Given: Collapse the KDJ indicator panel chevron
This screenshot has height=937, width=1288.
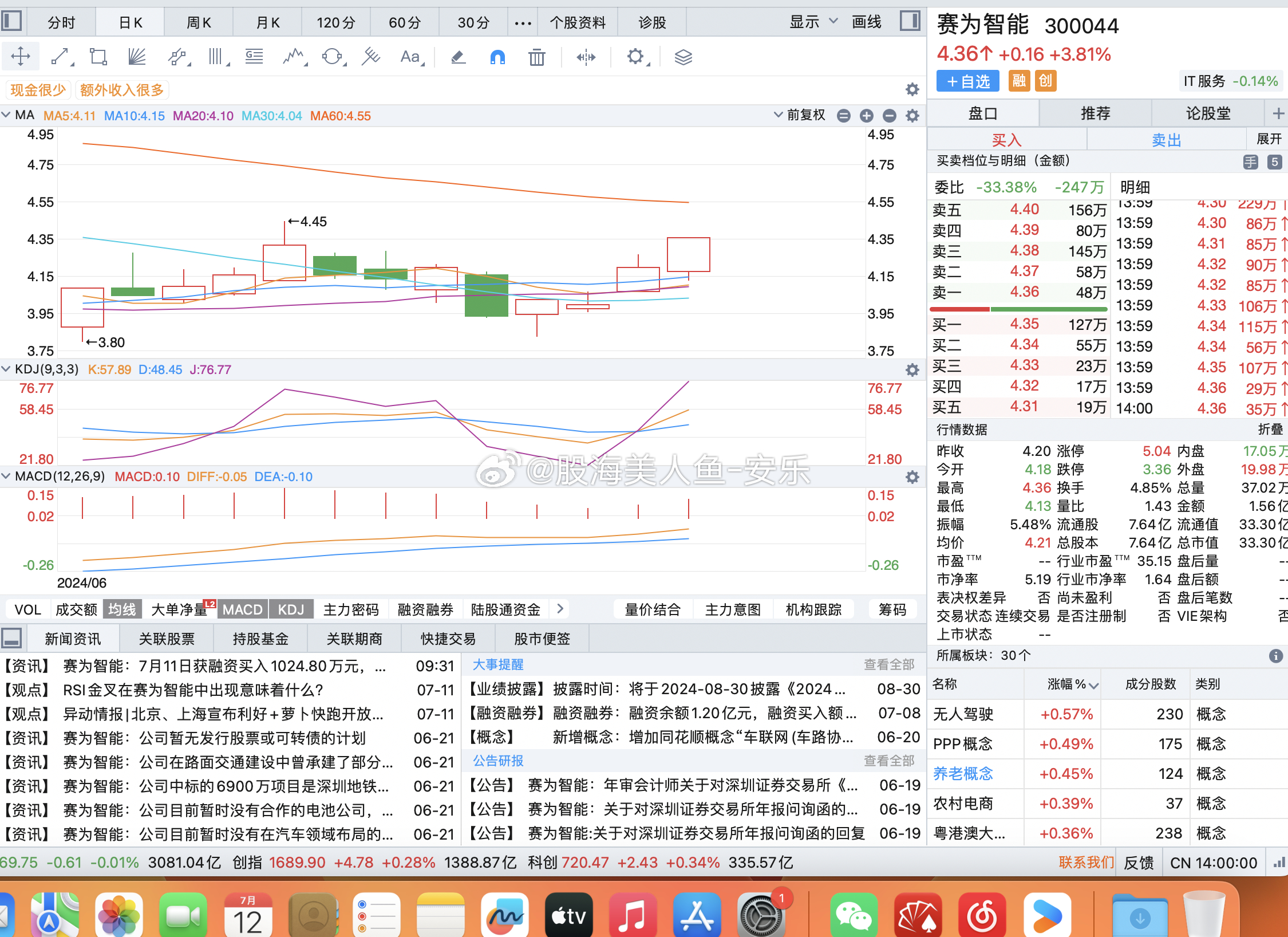Looking at the screenshot, I should pos(6,369).
